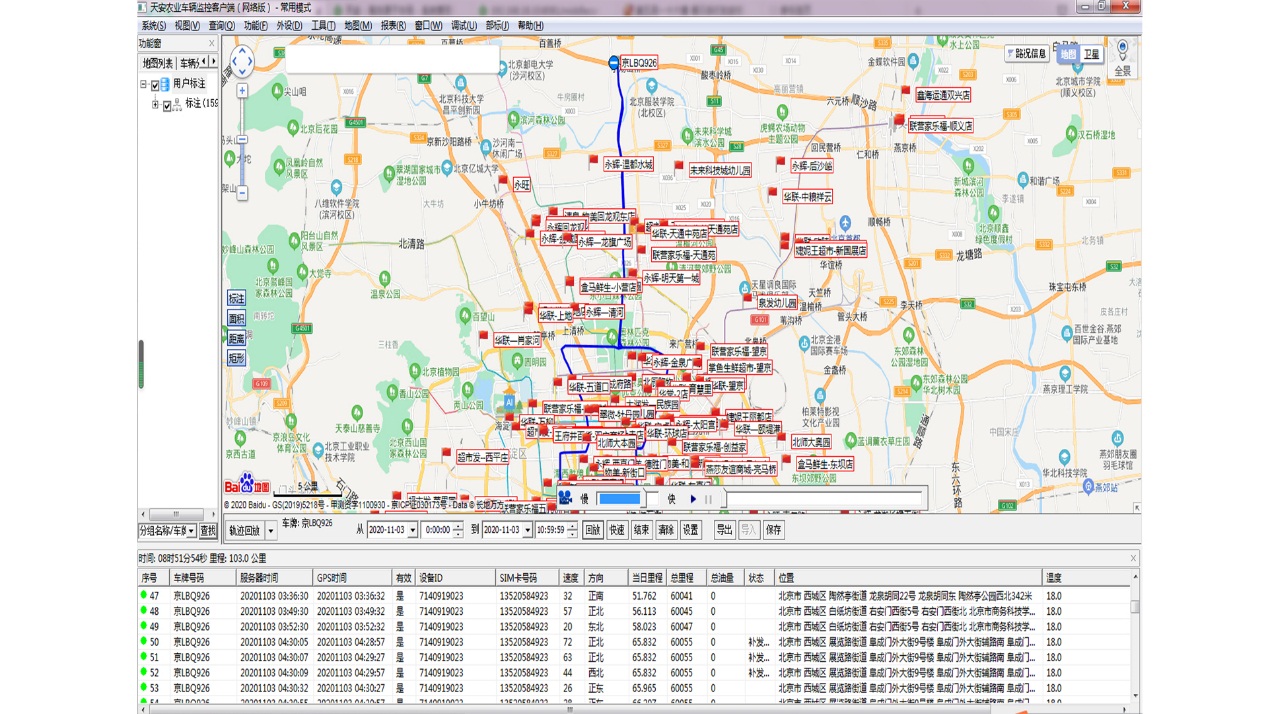
Task: Click the 全景 panorama icon
Action: click(1122, 56)
